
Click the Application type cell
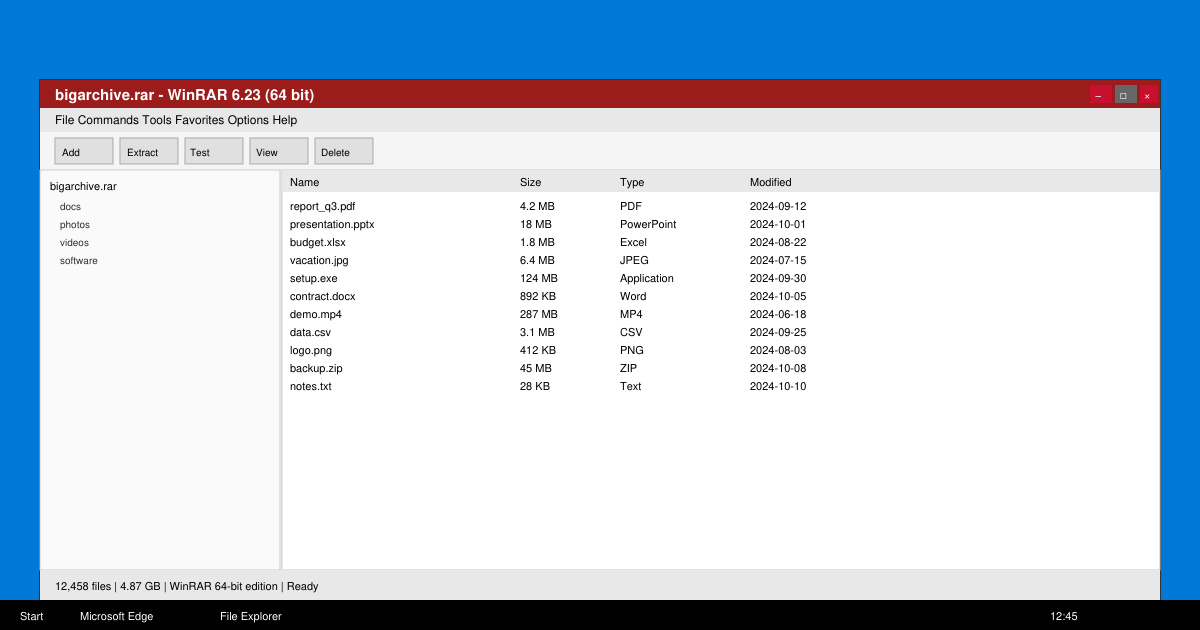[x=647, y=278]
